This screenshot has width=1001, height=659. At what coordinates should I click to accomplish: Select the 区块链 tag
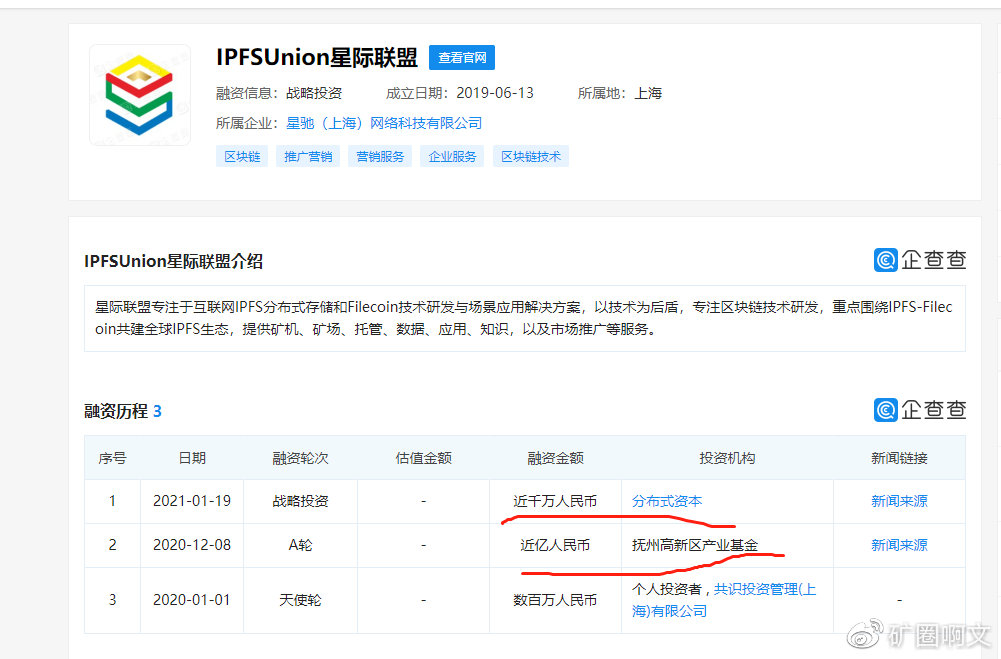(x=242, y=156)
